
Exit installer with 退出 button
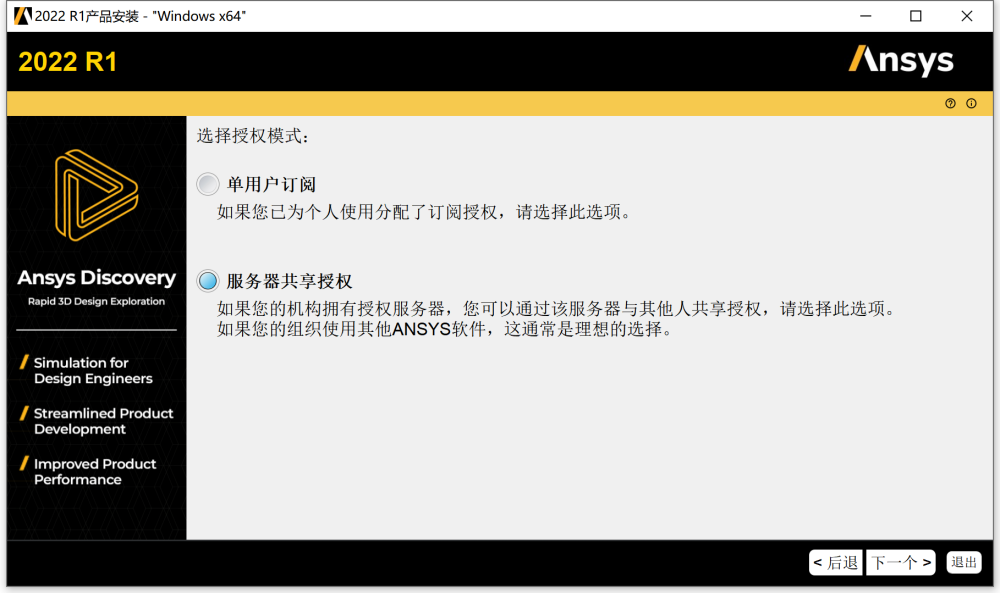click(964, 562)
